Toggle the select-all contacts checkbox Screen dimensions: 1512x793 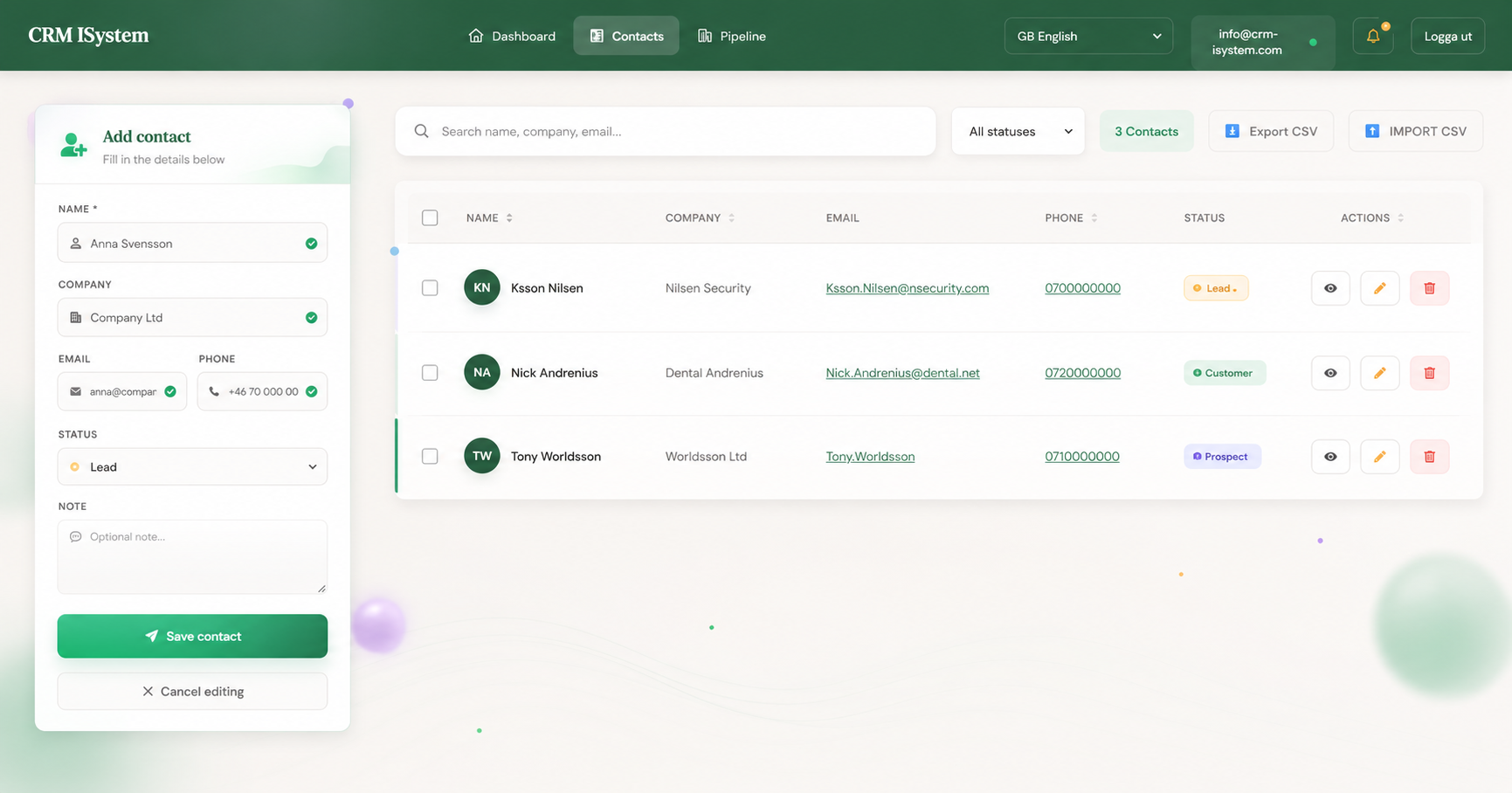click(430, 218)
